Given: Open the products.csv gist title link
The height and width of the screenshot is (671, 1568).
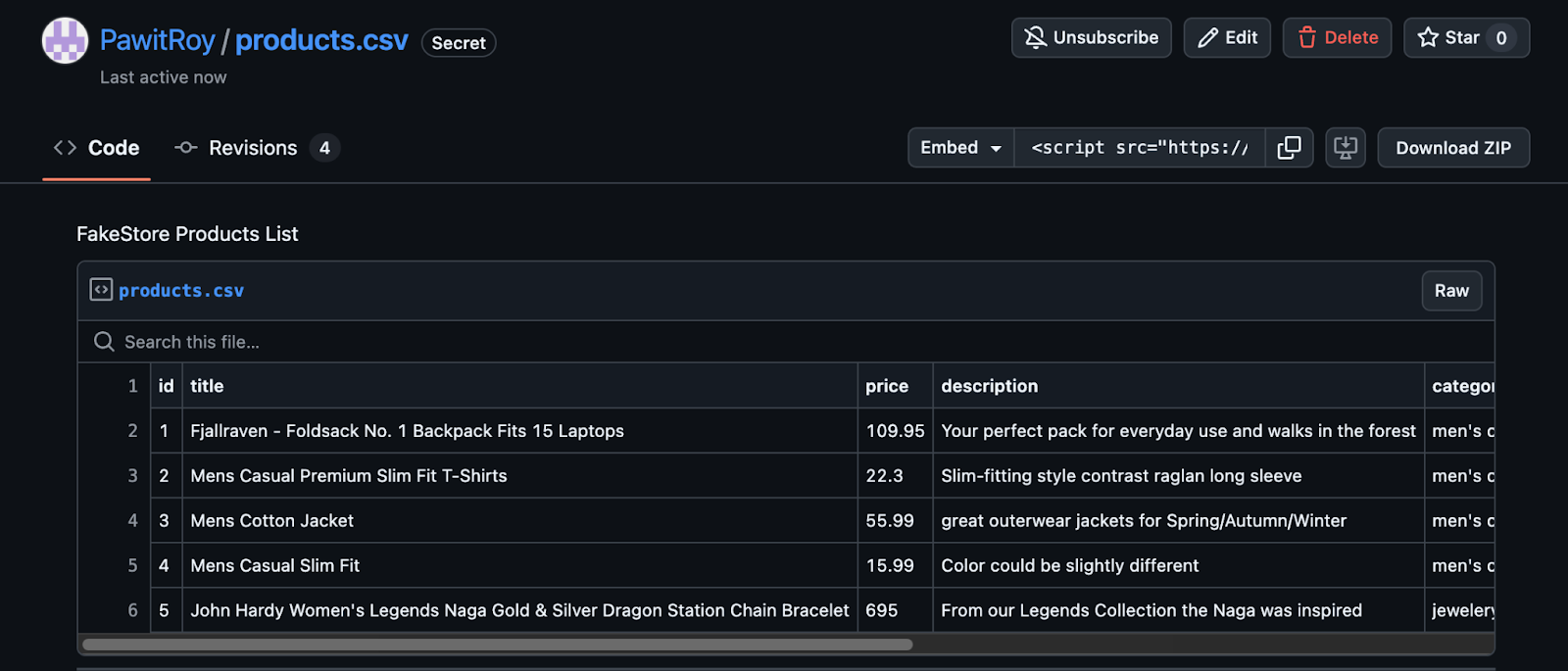Looking at the screenshot, I should [x=321, y=40].
